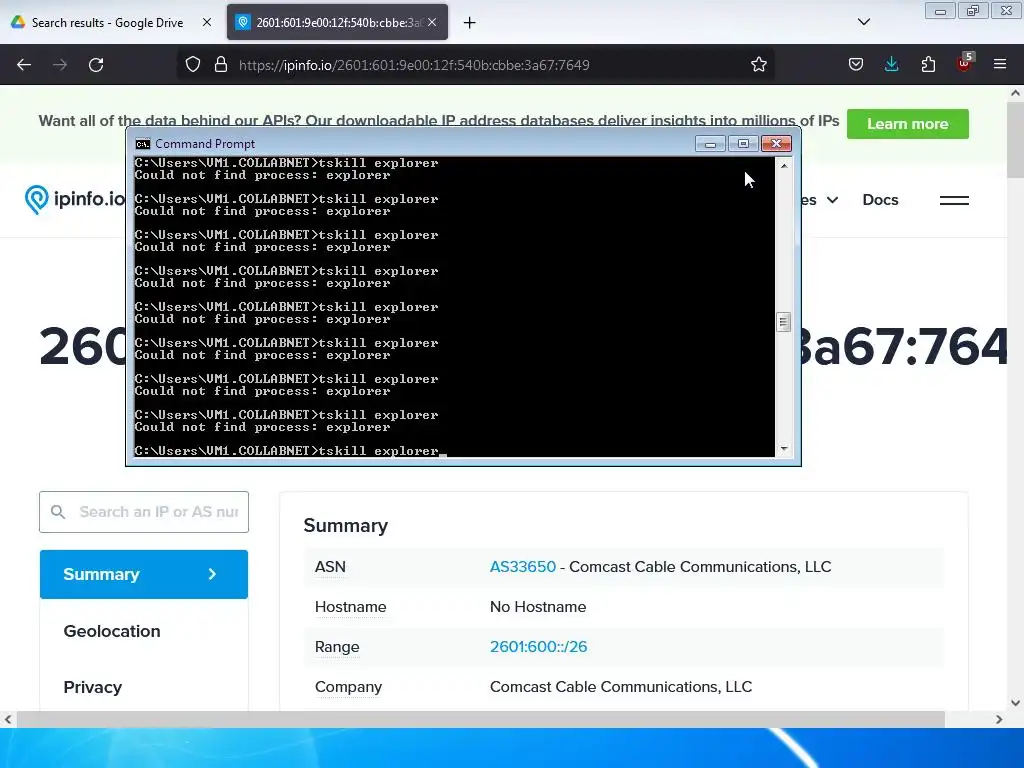Open a new browser tab
The height and width of the screenshot is (768, 1024).
pos(470,23)
